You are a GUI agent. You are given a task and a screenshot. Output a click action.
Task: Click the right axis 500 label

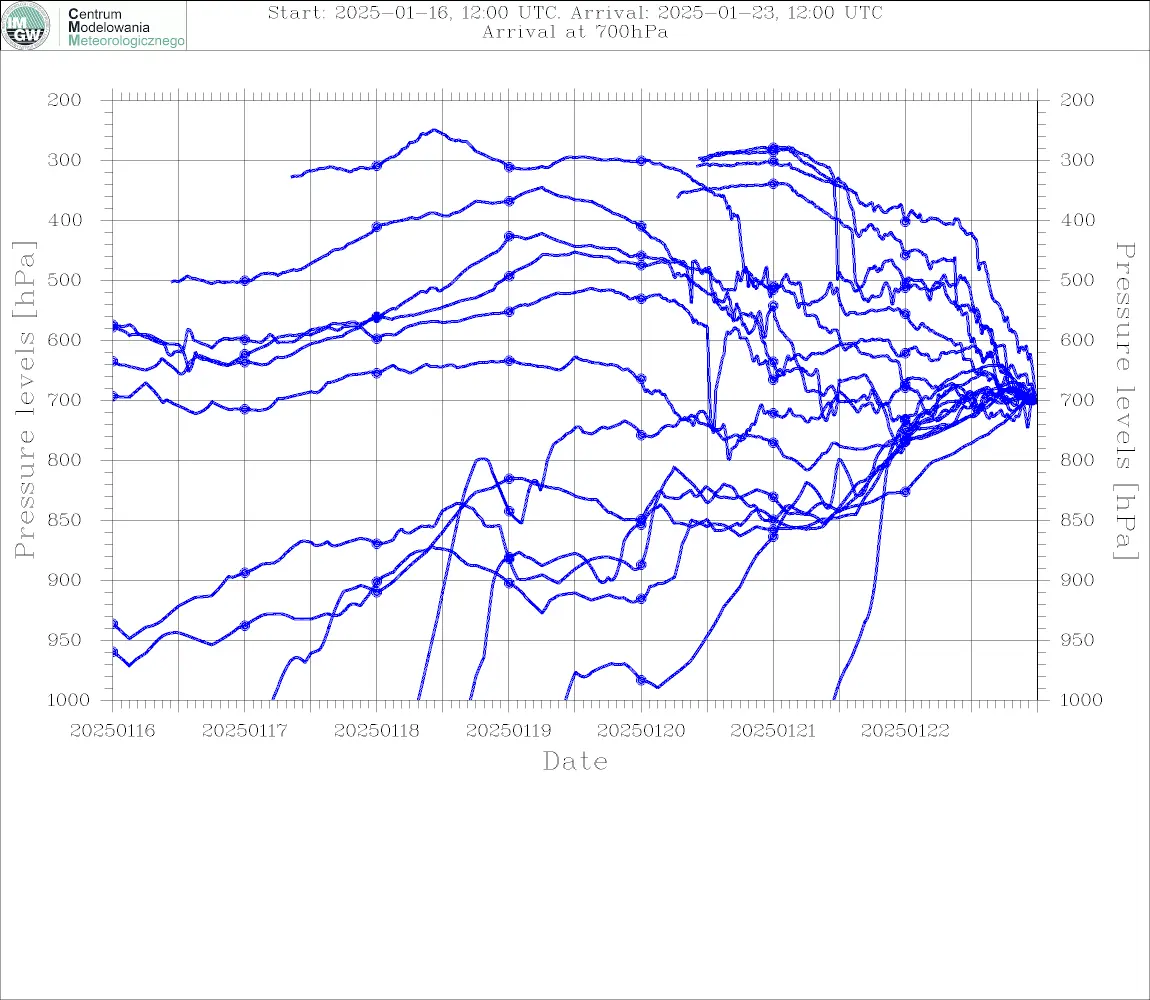pyautogui.click(x=1077, y=280)
